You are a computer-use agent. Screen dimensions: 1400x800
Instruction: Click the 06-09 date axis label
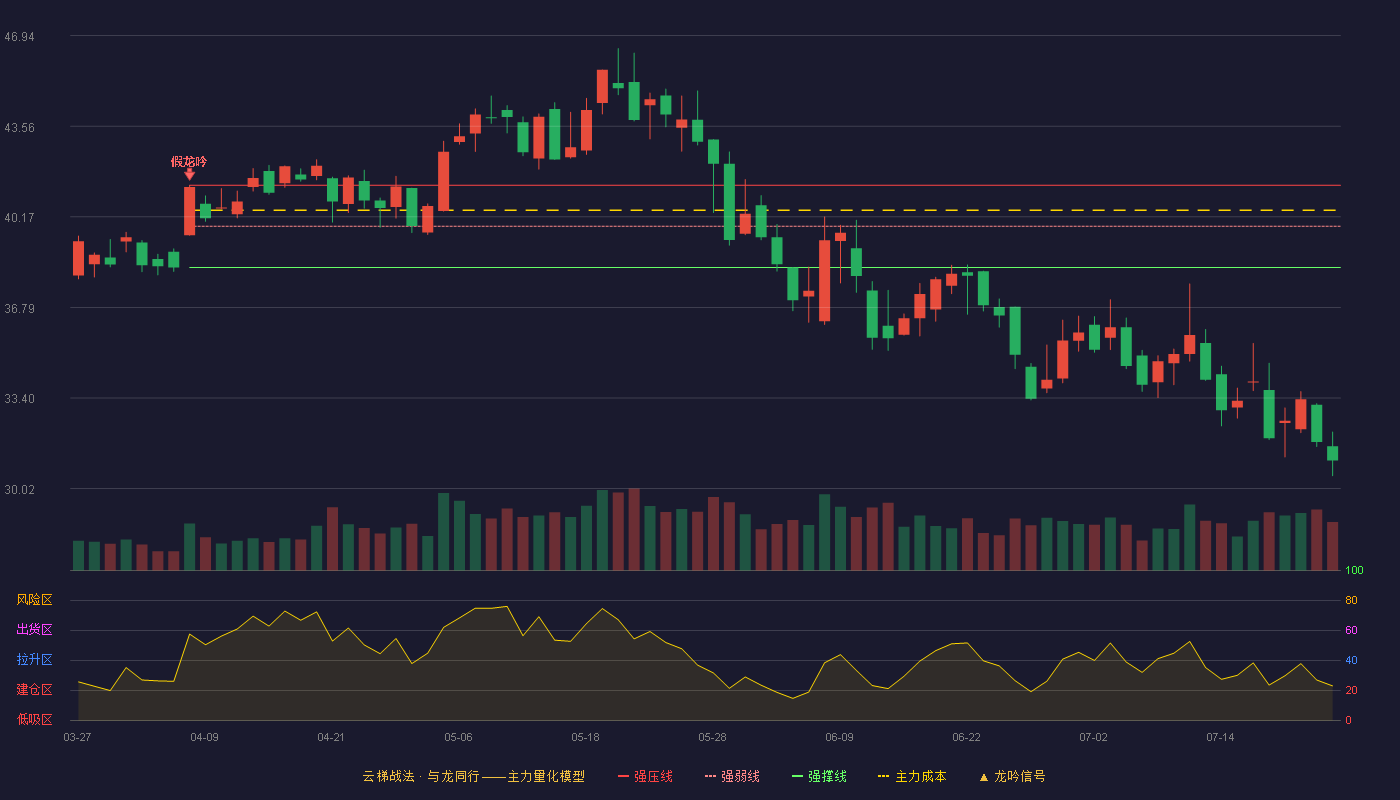839,737
